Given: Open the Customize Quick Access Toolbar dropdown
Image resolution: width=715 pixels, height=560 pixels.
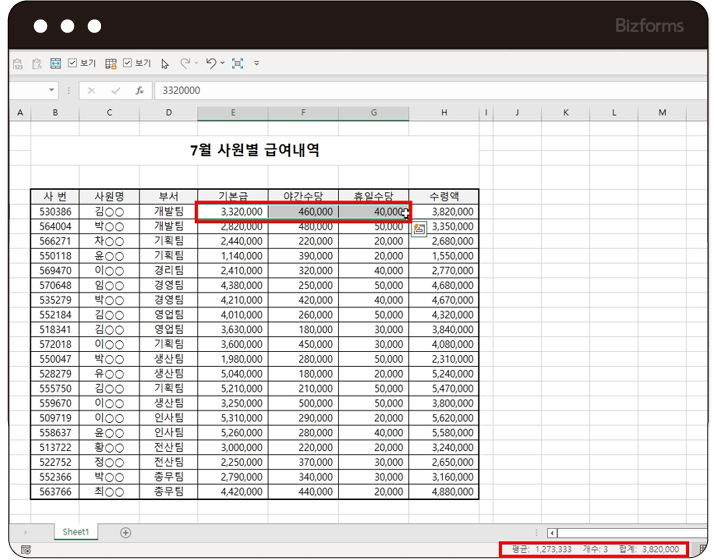Looking at the screenshot, I should click(257, 63).
